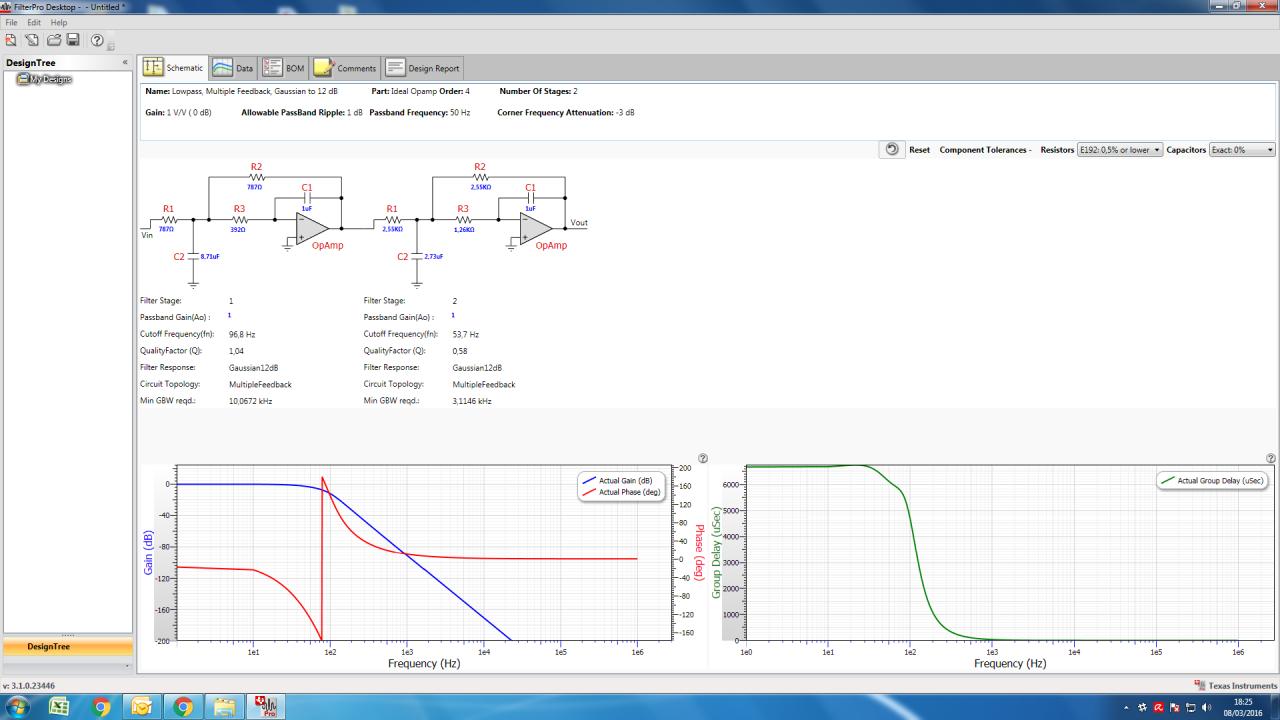The image size is (1280, 720).
Task: Select My Designs in the design tree
Action: tap(49, 79)
